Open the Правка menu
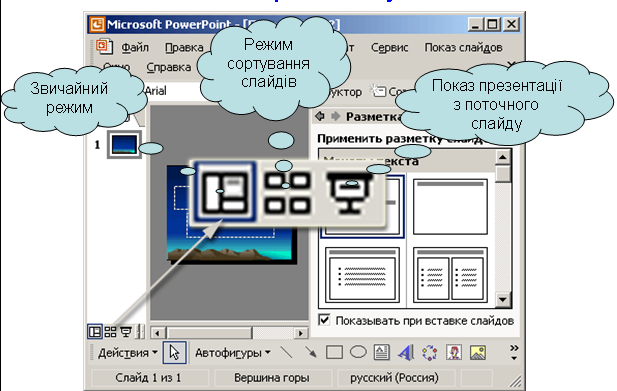This screenshot has height=391, width=617. click(x=184, y=48)
